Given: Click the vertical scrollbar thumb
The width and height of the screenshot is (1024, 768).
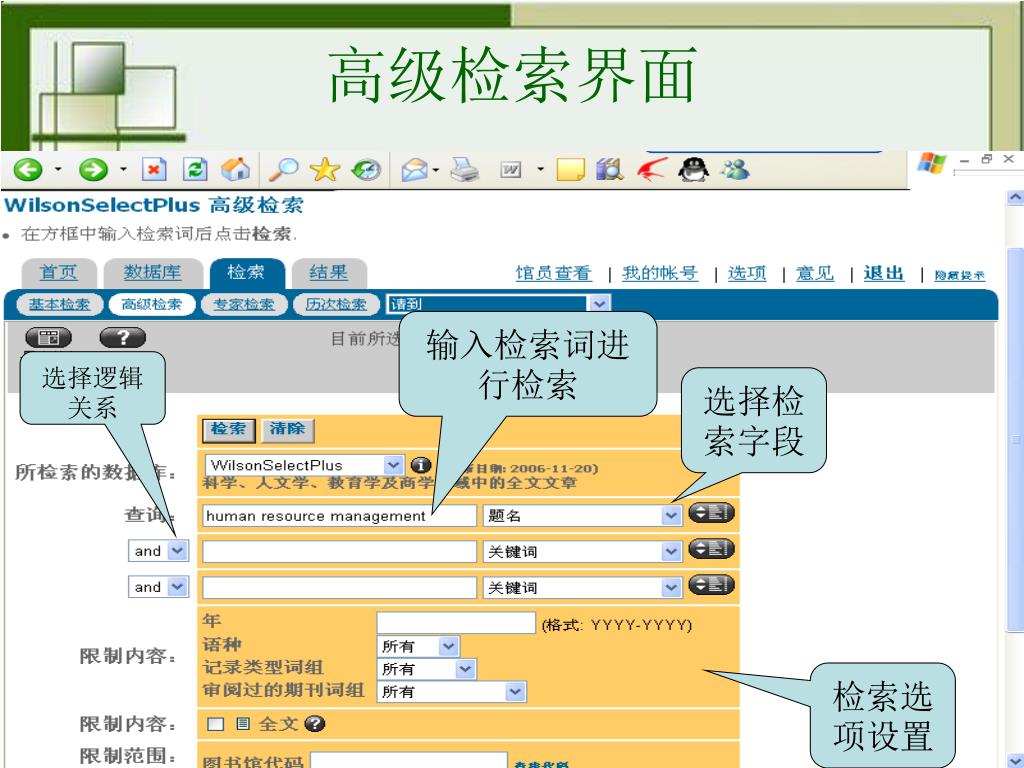Looking at the screenshot, I should coord(1015,440).
